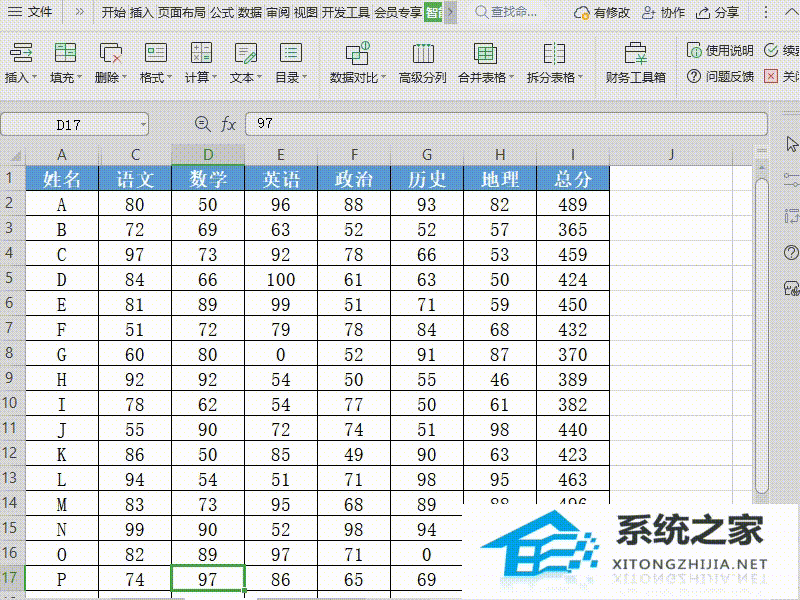
Task: Open the 公式 tab
Action: [x=222, y=12]
